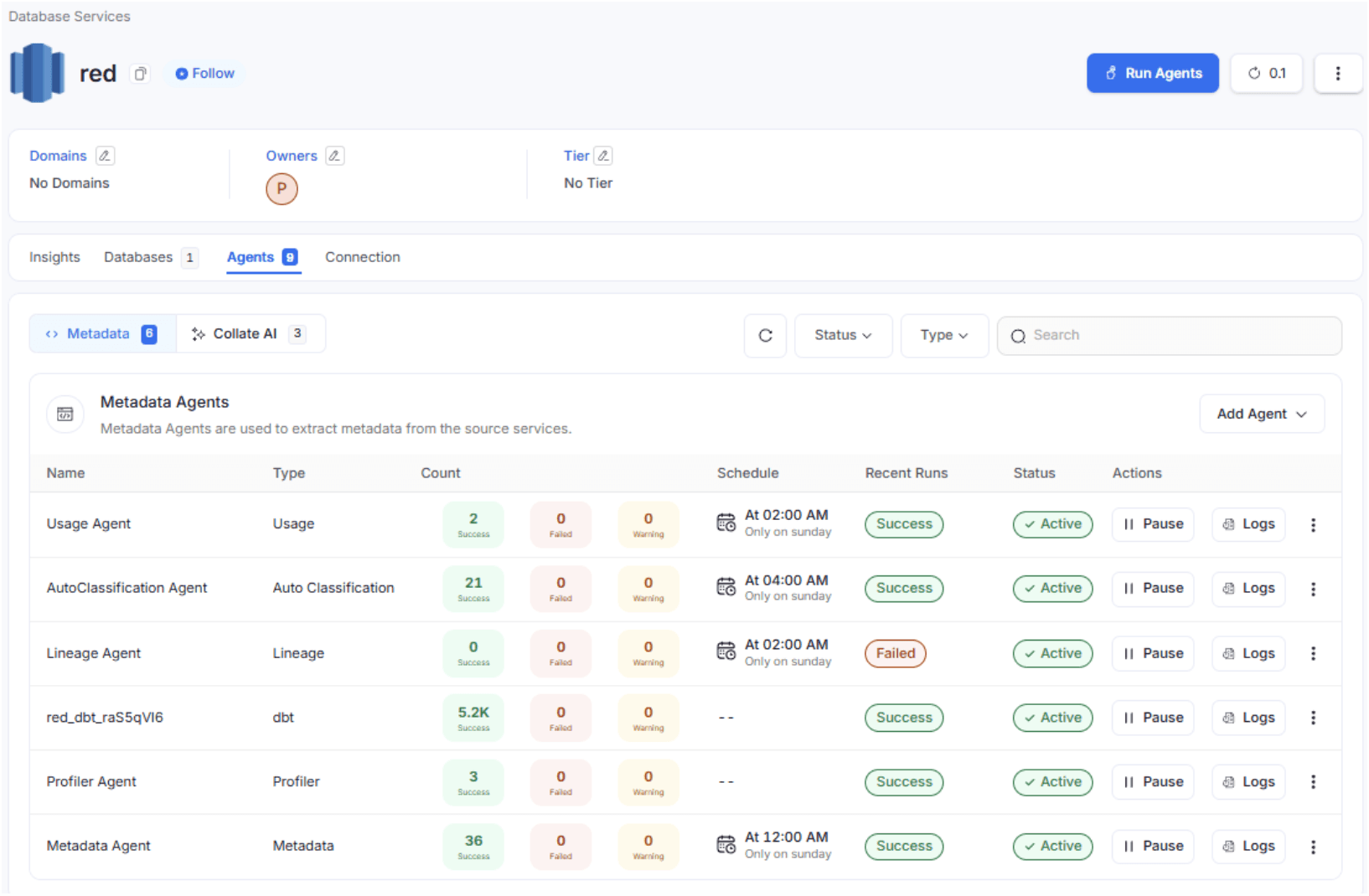The width and height of the screenshot is (1369, 896).
Task: Expand the Type filter dropdown
Action: click(x=944, y=336)
